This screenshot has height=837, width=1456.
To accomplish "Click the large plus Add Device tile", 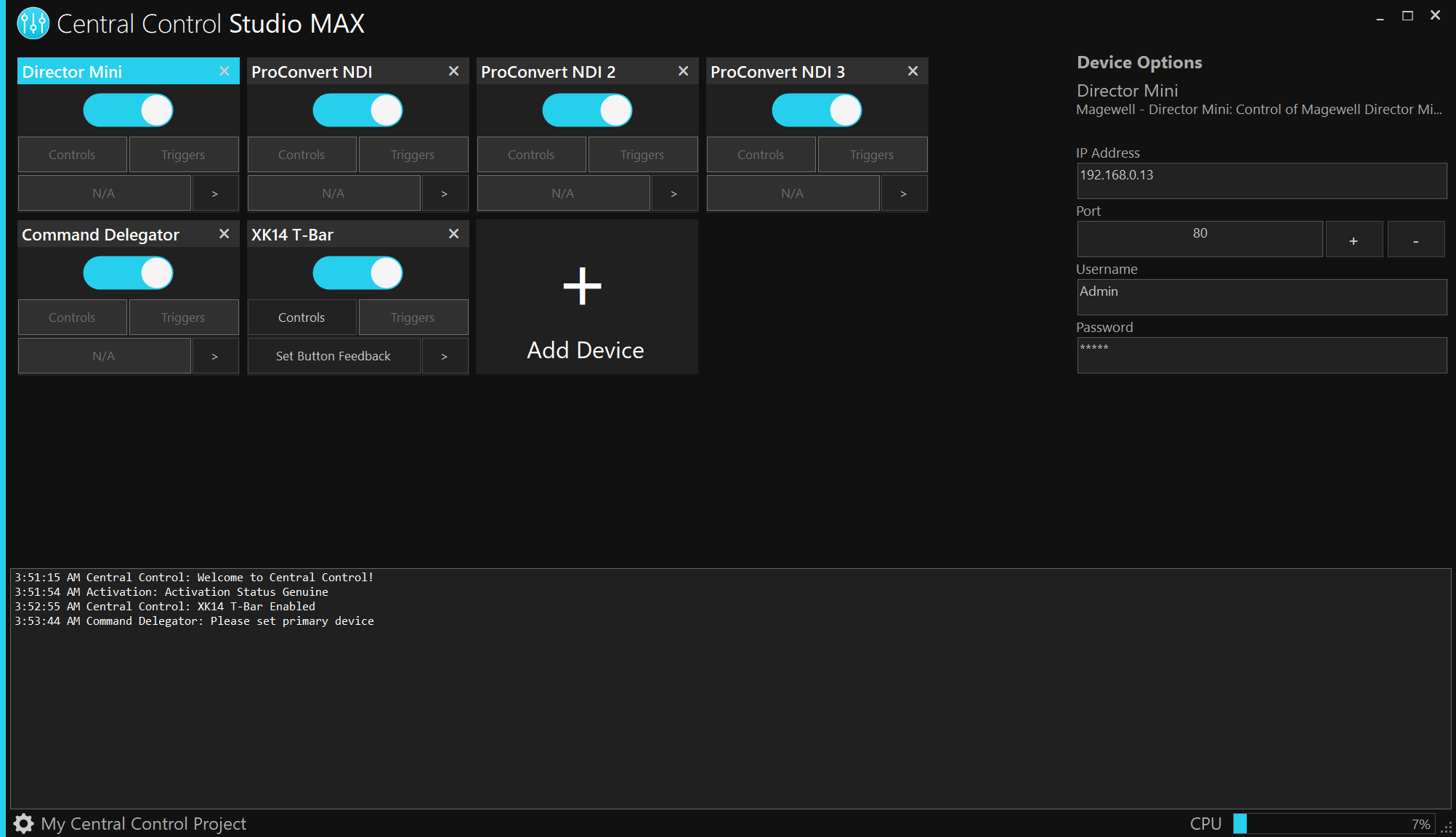I will coord(586,297).
